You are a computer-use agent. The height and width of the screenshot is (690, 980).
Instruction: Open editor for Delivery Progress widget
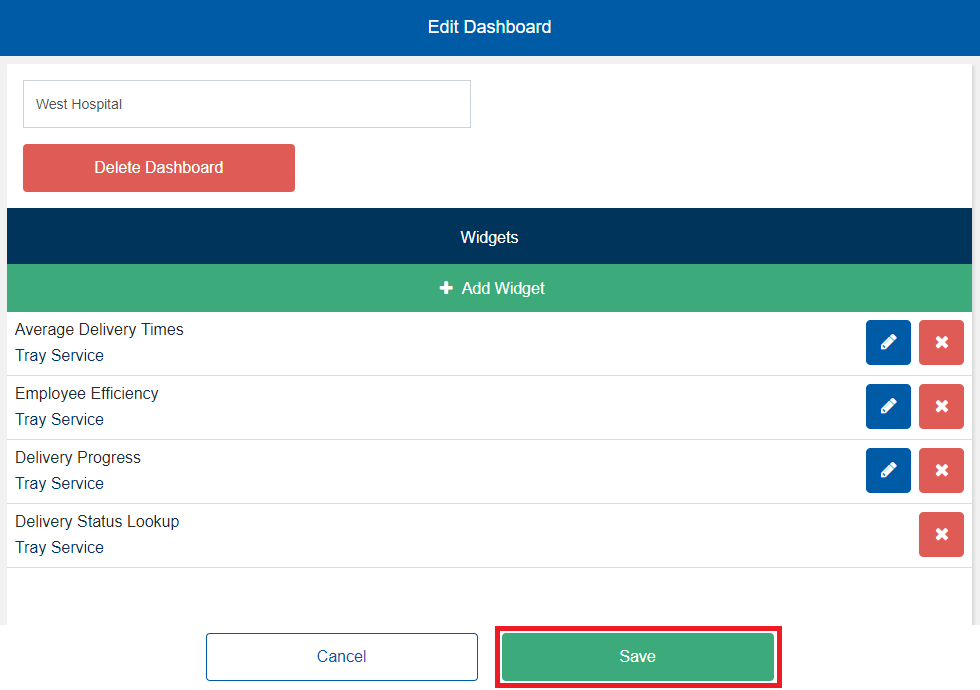click(888, 471)
